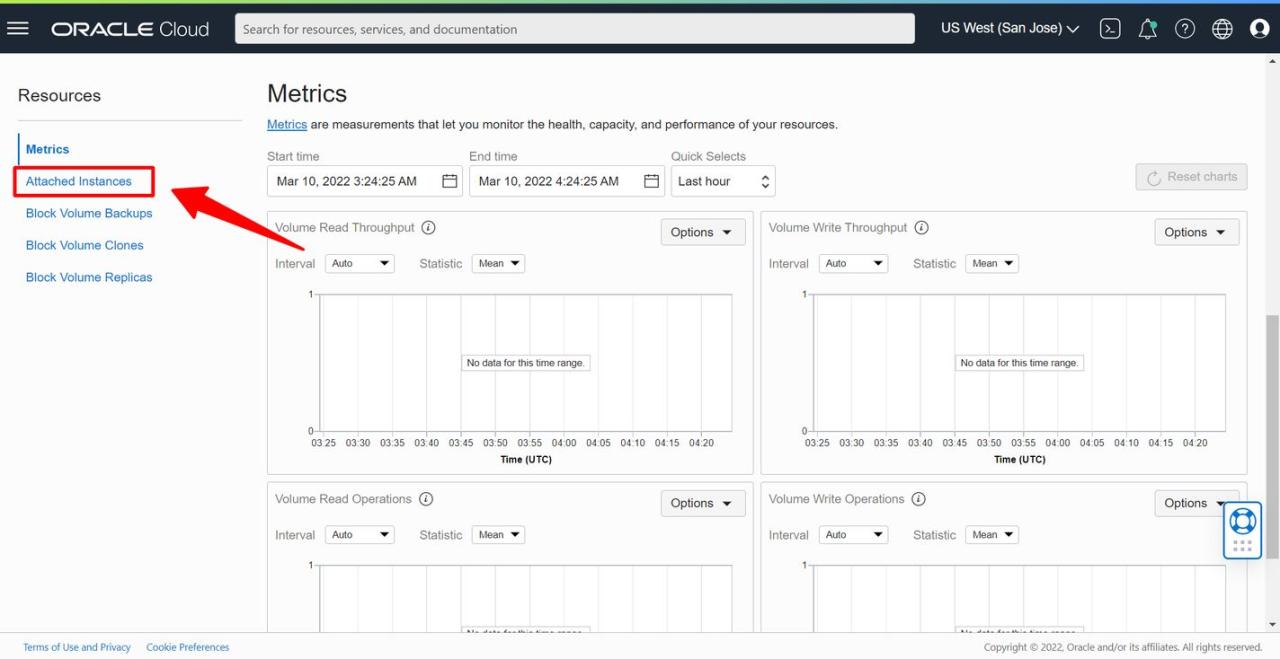Open Block Volume Backups in Resources

[89, 213]
